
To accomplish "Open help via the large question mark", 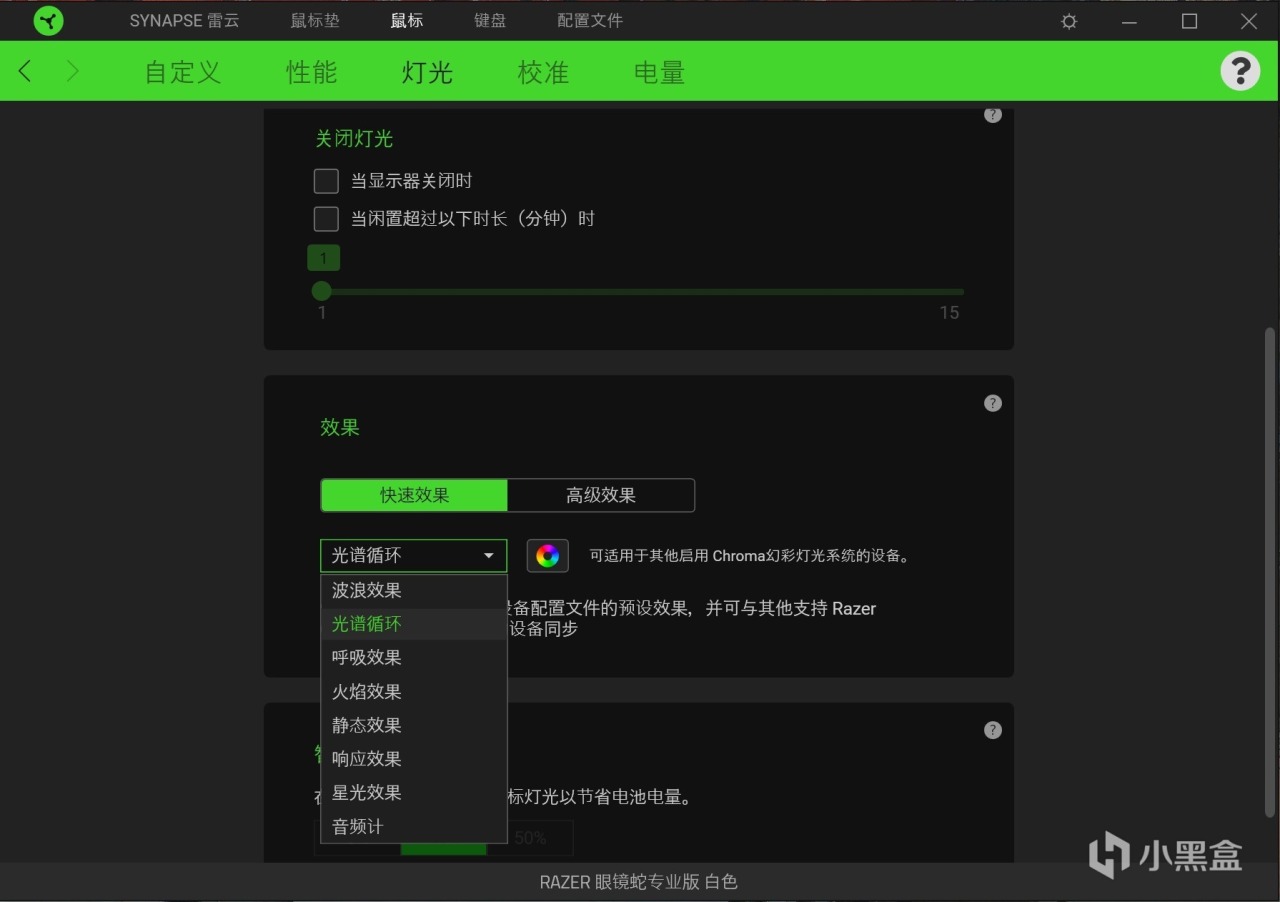I will 1240,71.
